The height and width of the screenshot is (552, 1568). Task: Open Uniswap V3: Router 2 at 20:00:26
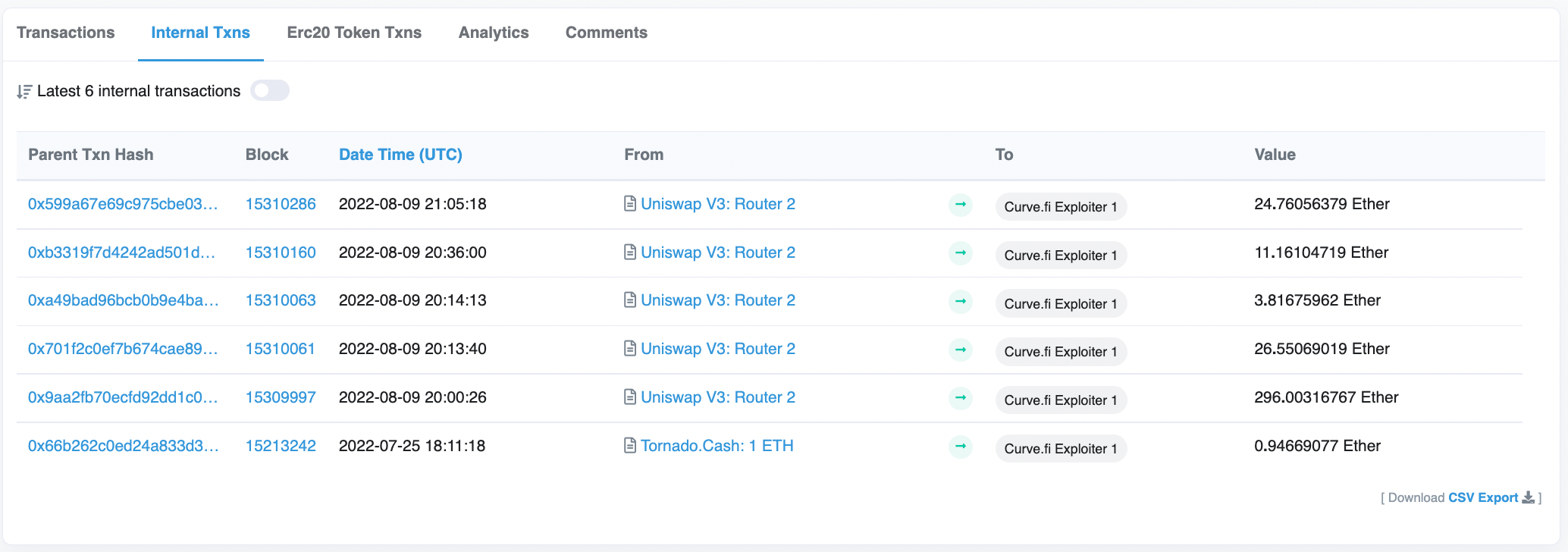pyautogui.click(x=718, y=397)
